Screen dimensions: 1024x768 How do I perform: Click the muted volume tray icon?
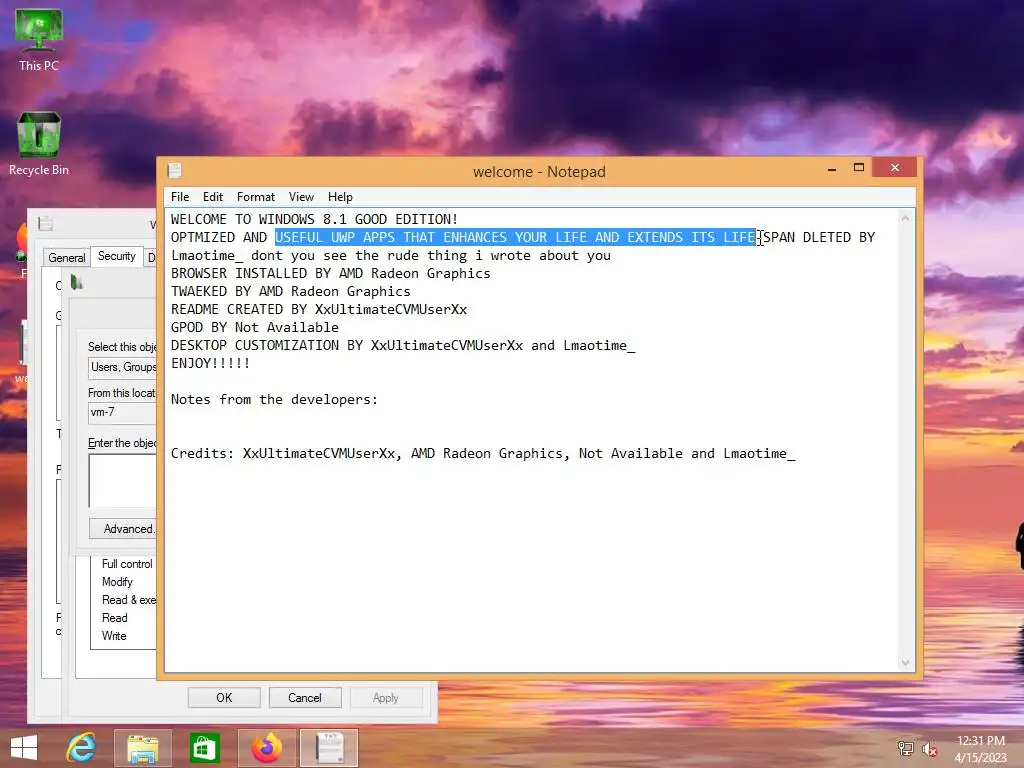coord(929,748)
